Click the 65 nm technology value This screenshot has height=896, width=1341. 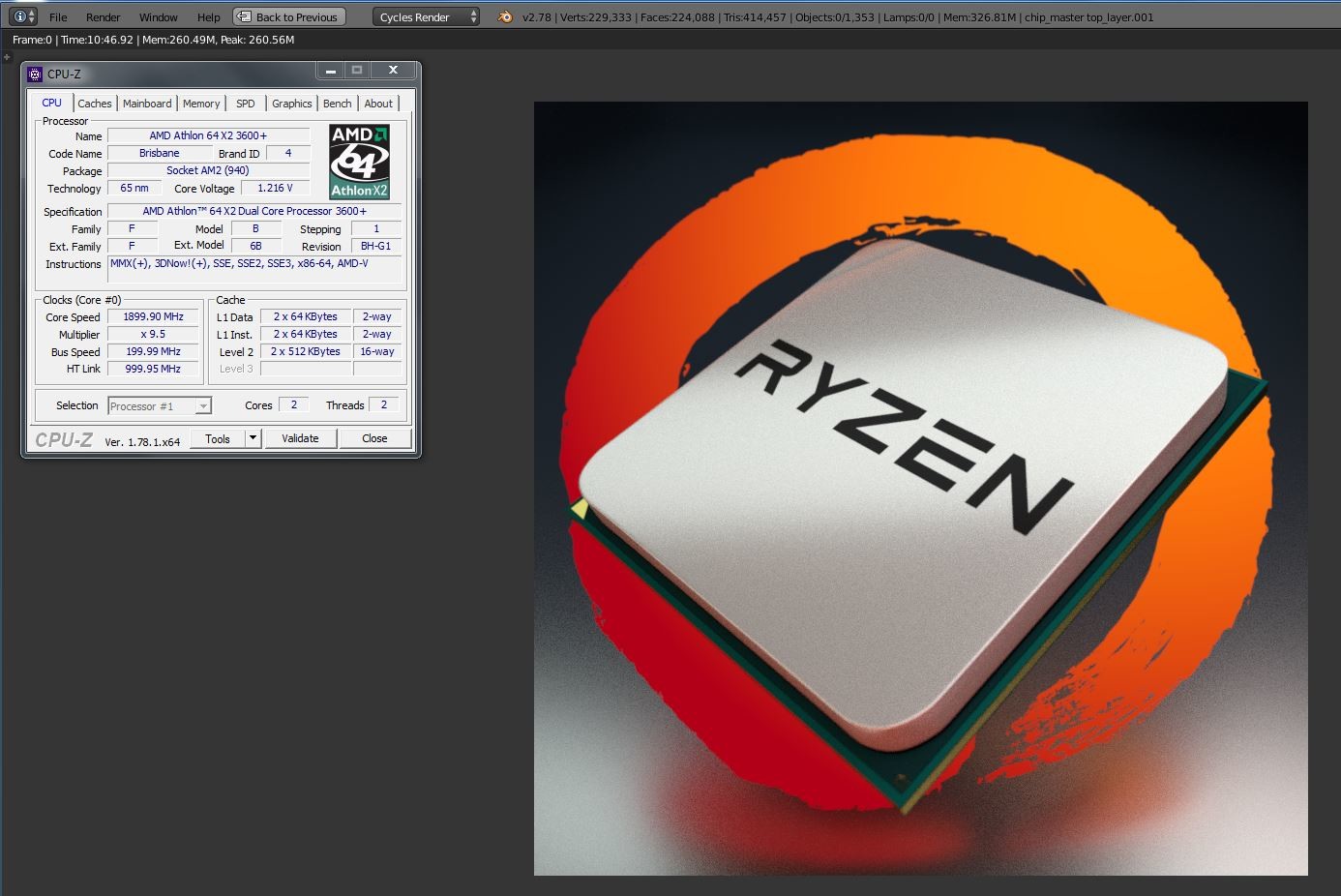coord(134,188)
